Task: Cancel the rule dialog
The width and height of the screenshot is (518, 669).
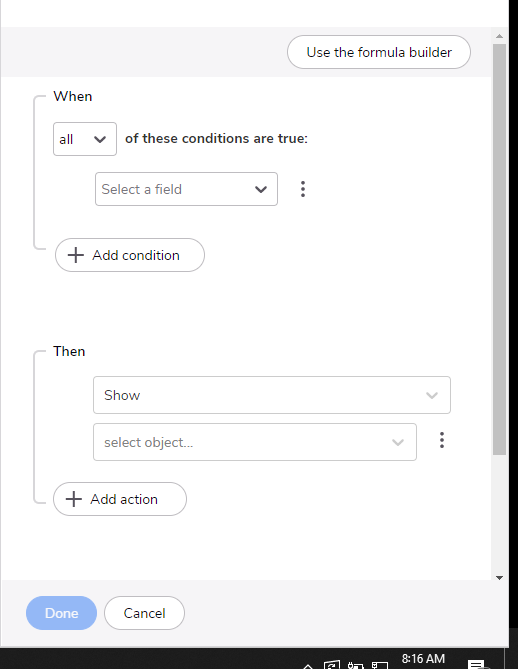Action: [x=144, y=613]
